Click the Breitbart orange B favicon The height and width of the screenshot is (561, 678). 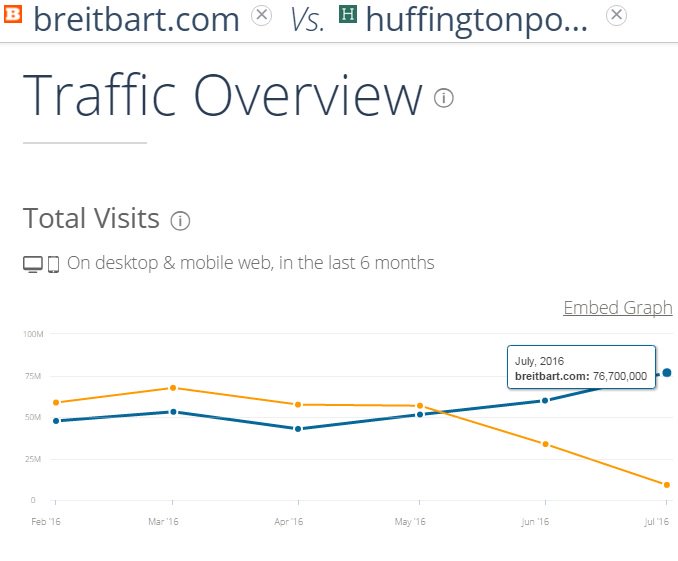coord(13,16)
